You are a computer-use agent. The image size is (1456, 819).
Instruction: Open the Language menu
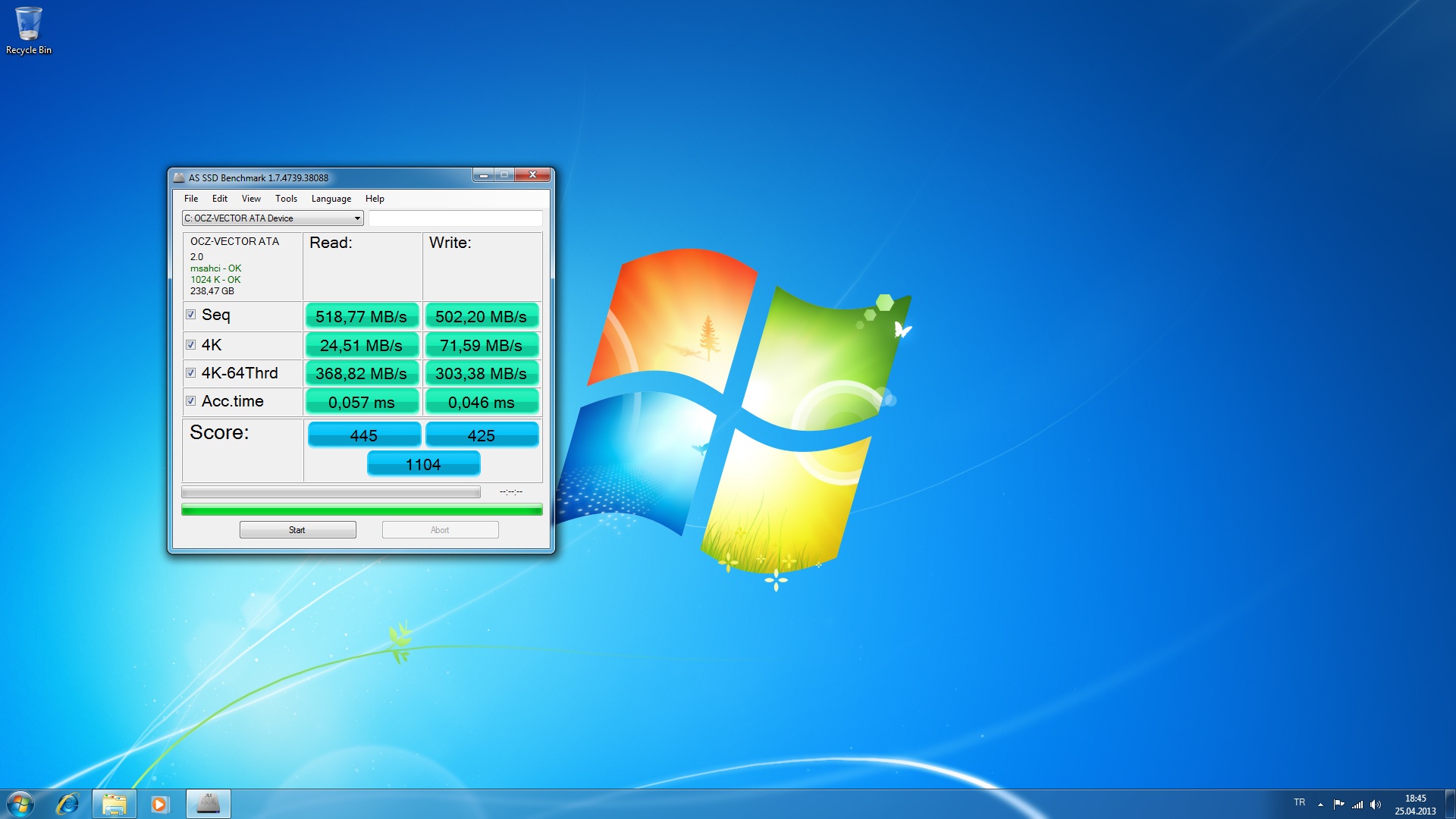pyautogui.click(x=331, y=199)
